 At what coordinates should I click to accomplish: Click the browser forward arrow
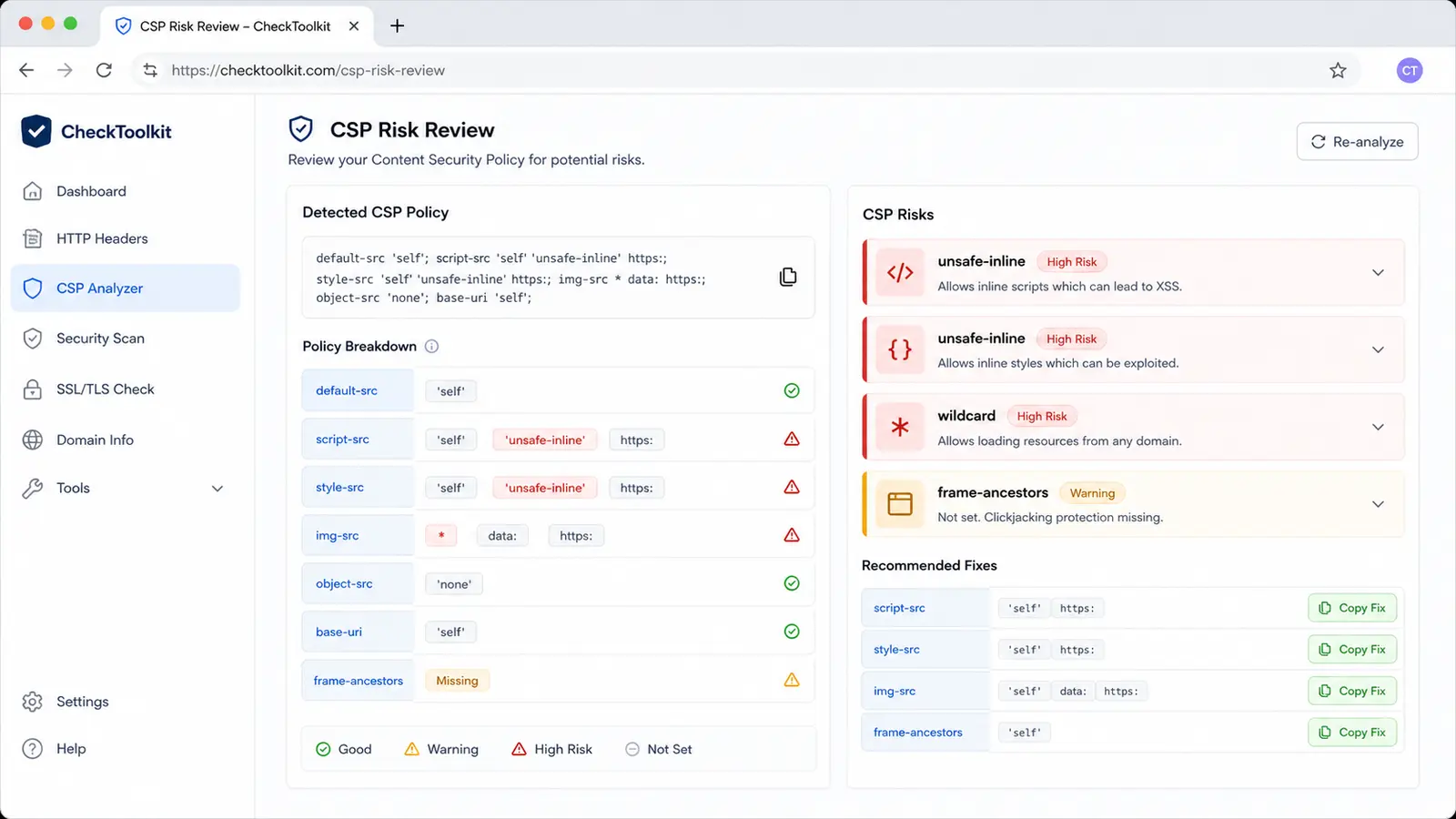[x=65, y=70]
